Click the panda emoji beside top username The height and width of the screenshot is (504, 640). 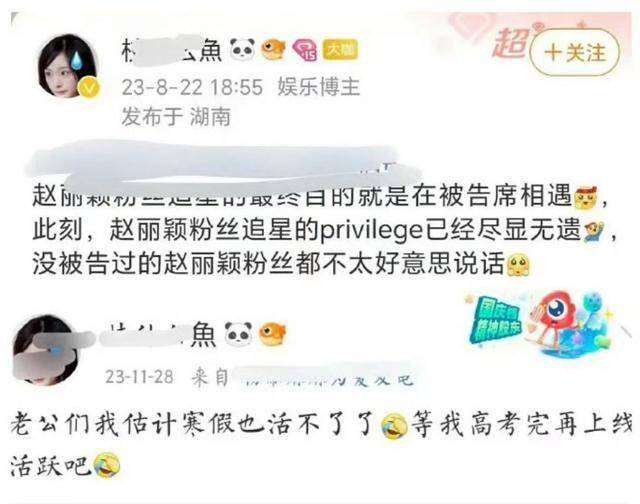pos(242,50)
